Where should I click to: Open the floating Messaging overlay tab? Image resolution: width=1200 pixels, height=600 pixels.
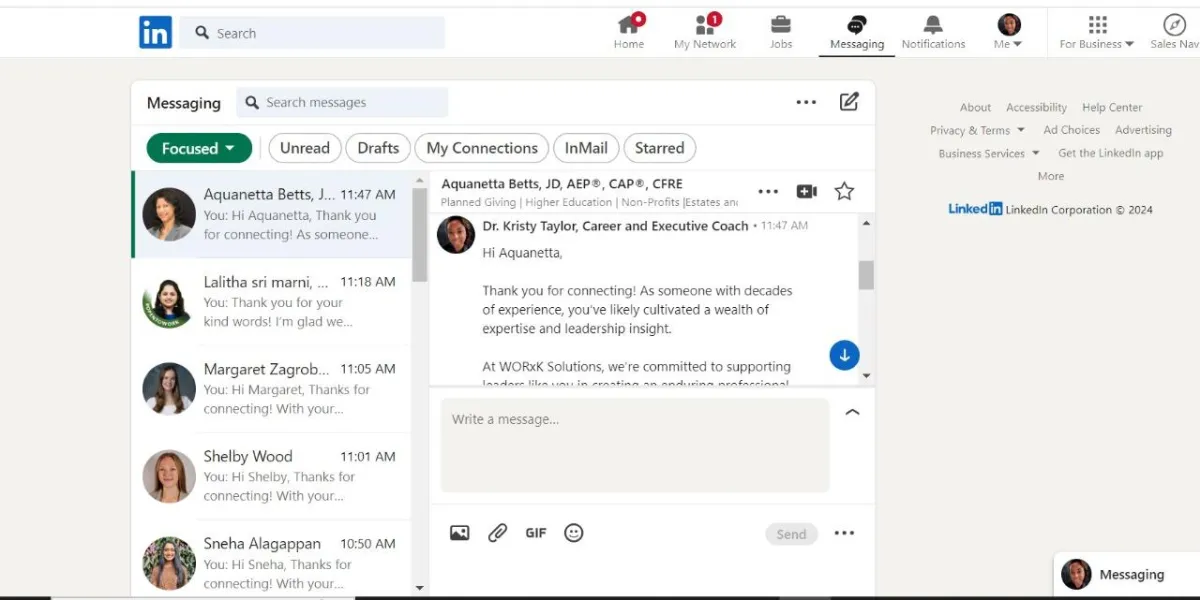click(1126, 574)
